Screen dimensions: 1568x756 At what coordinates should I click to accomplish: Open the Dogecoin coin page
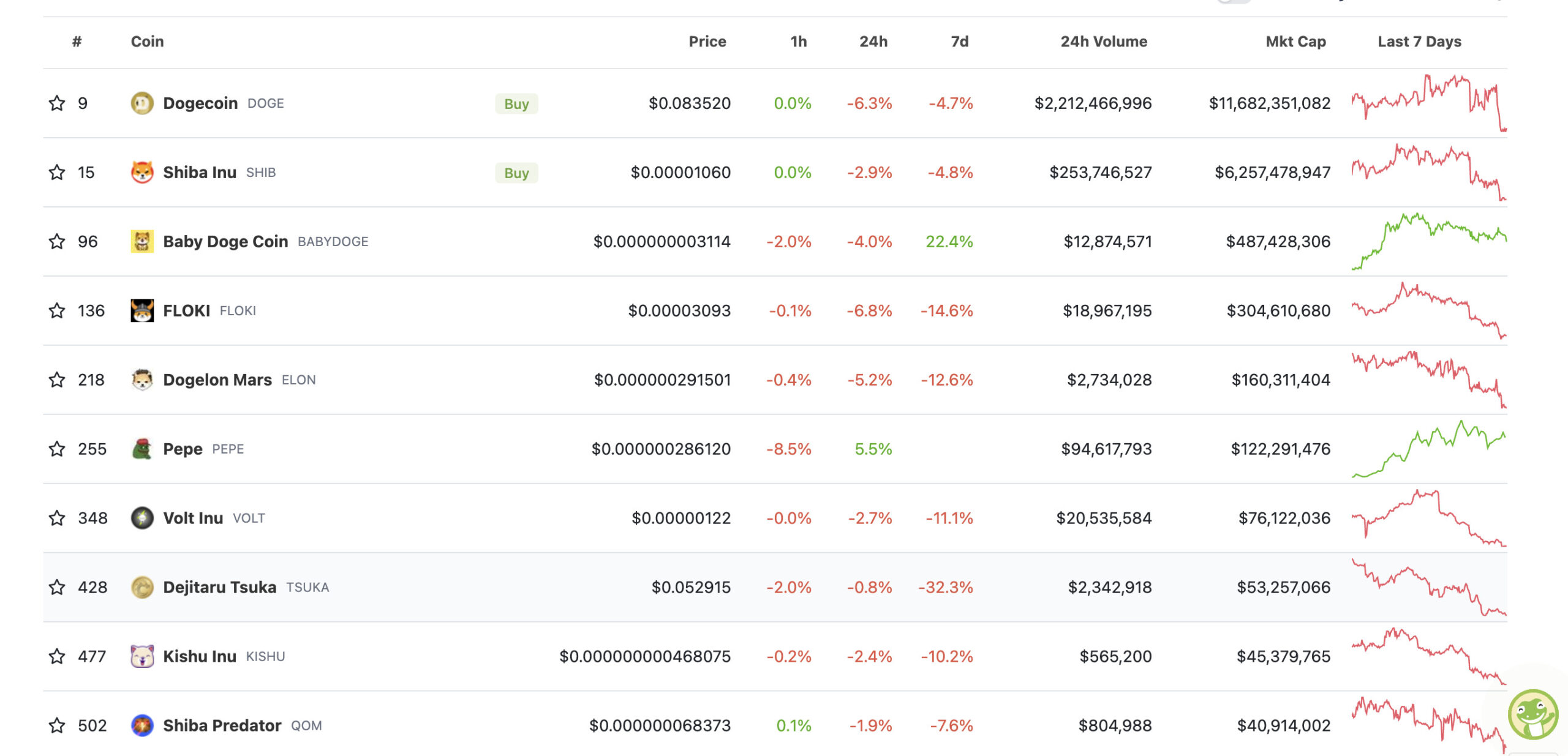tap(200, 103)
